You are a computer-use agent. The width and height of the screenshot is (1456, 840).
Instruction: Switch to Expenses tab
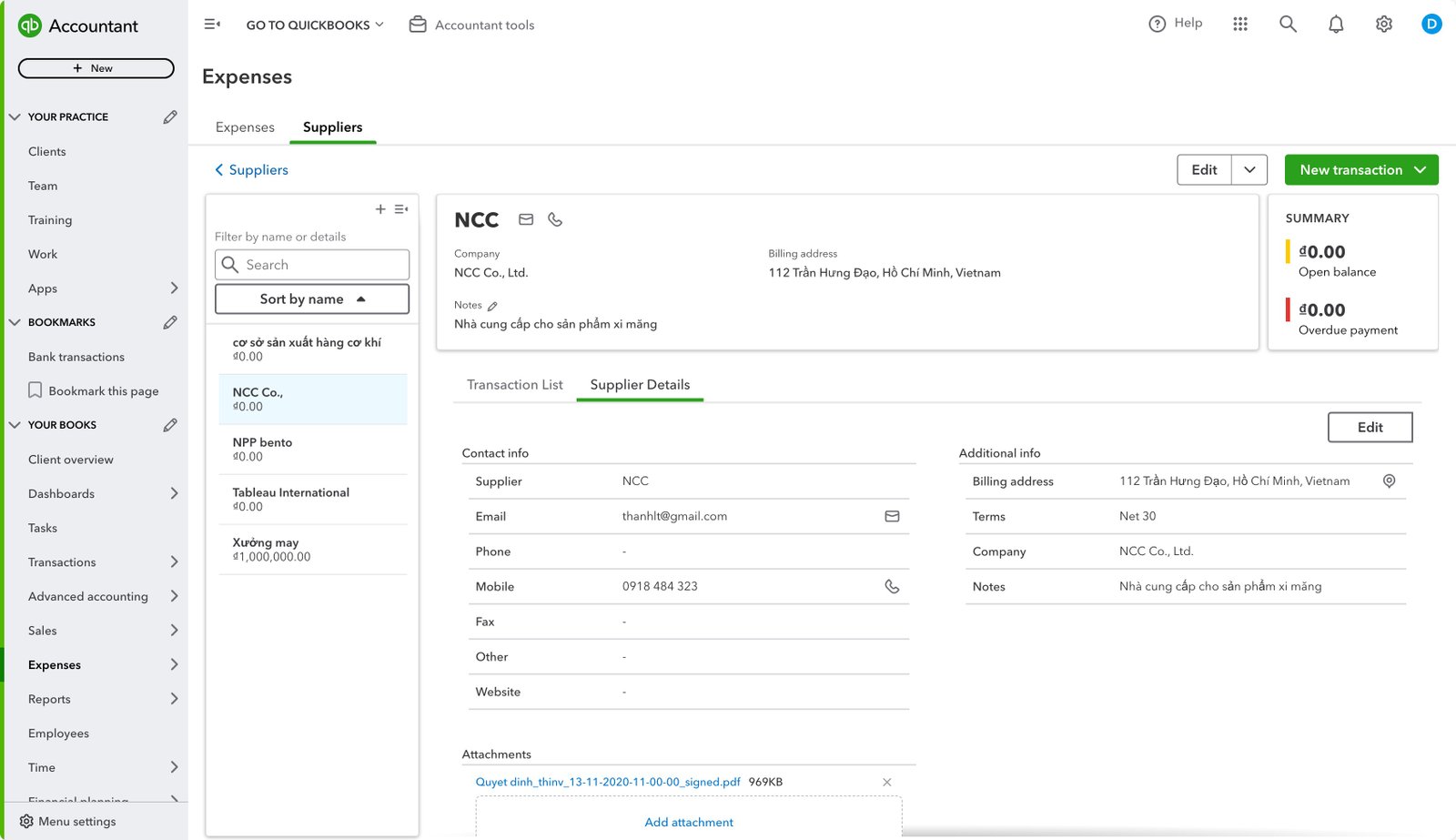(245, 127)
